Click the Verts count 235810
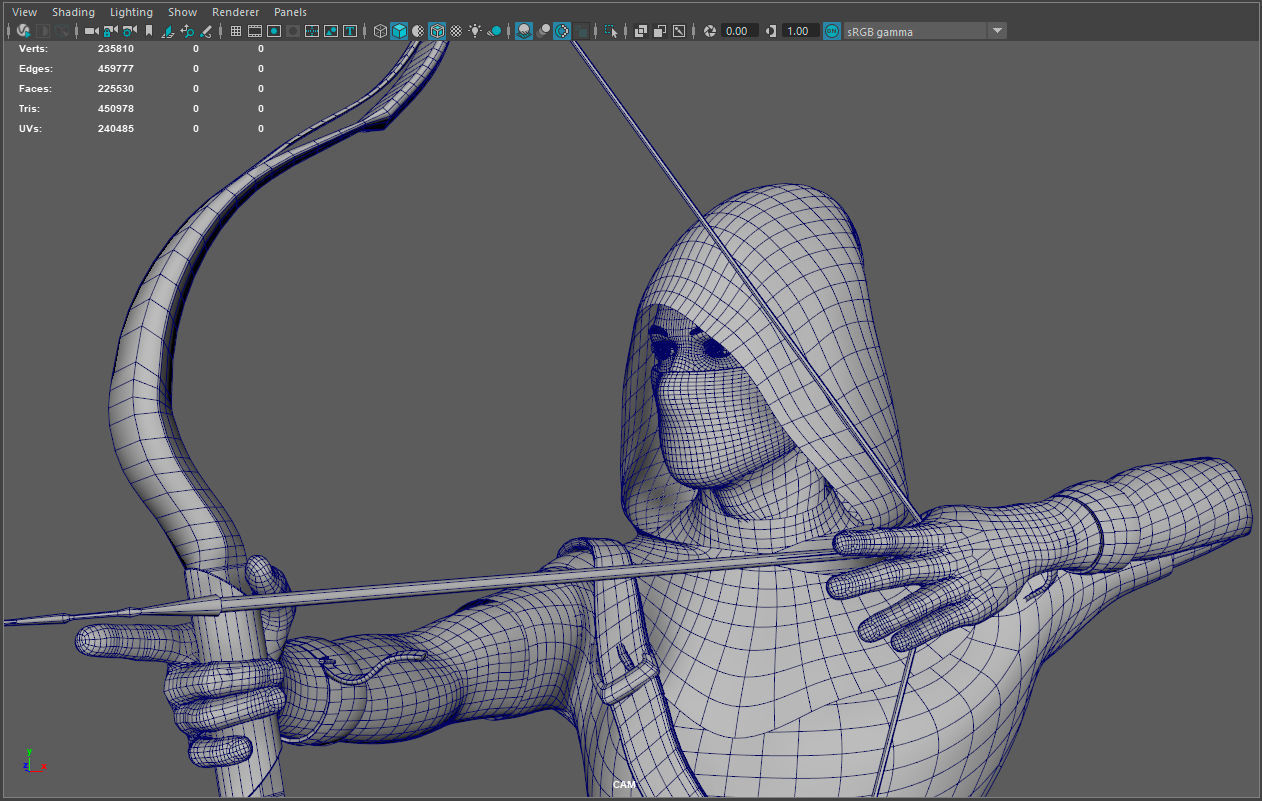Viewport: 1262px width, 801px height. click(x=116, y=48)
